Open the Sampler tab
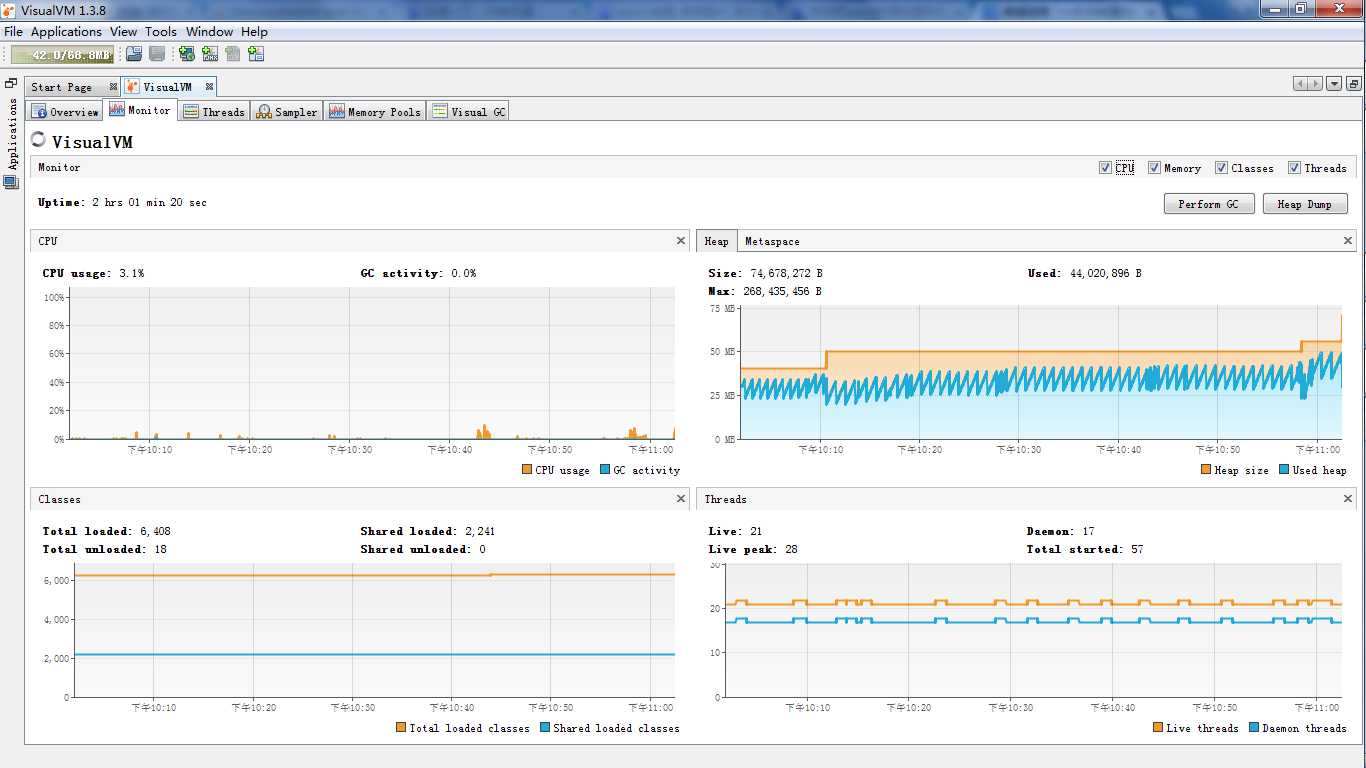The height and width of the screenshot is (768, 1366). point(286,112)
